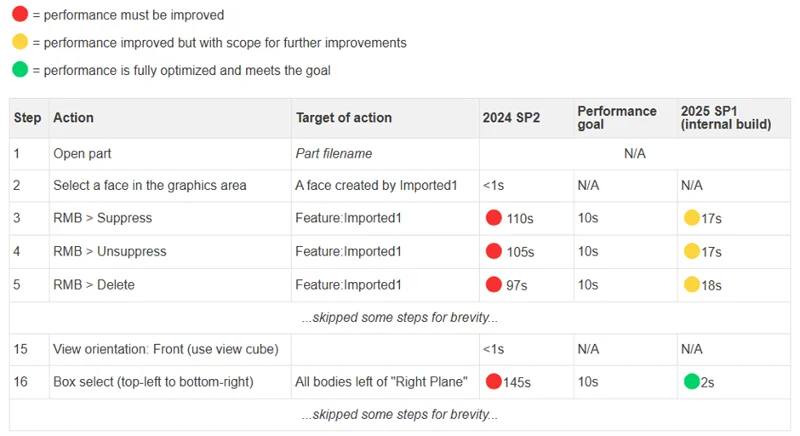Screen dimensions: 800x436
Task: Click the "Performance goal" column header
Action: coord(617,118)
